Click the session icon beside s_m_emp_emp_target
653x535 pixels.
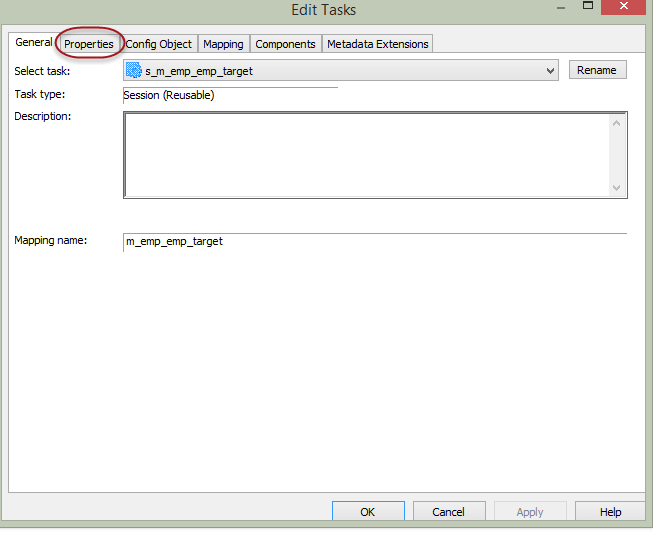tap(134, 71)
